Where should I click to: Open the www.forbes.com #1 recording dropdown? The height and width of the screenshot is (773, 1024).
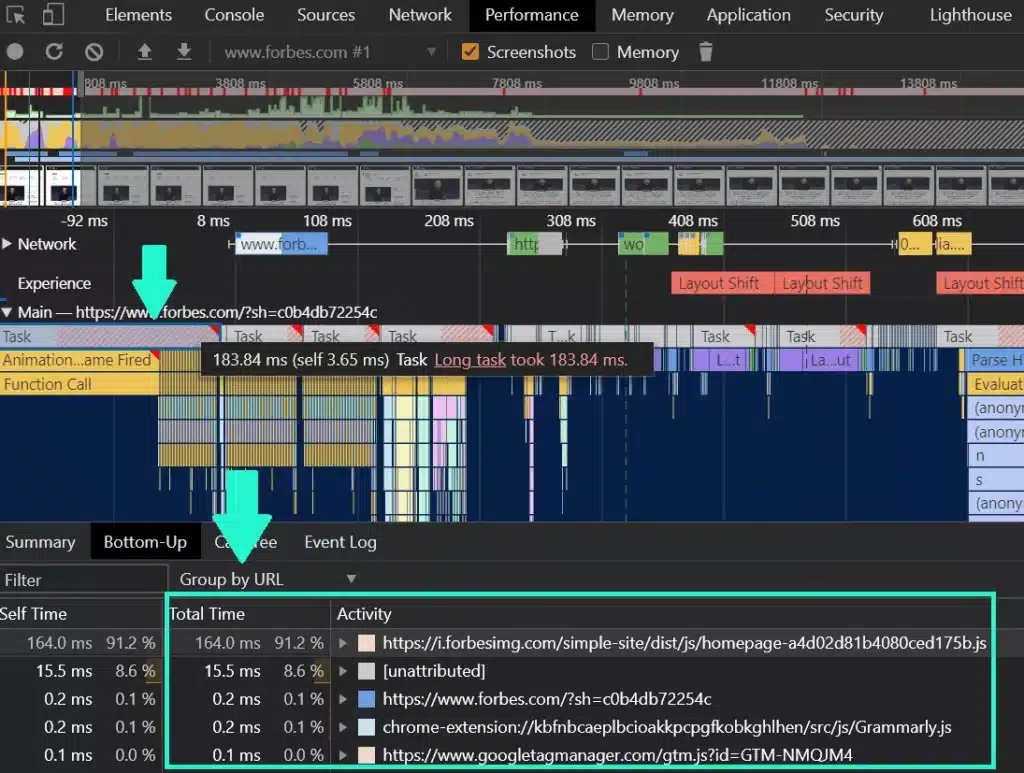(x=329, y=52)
